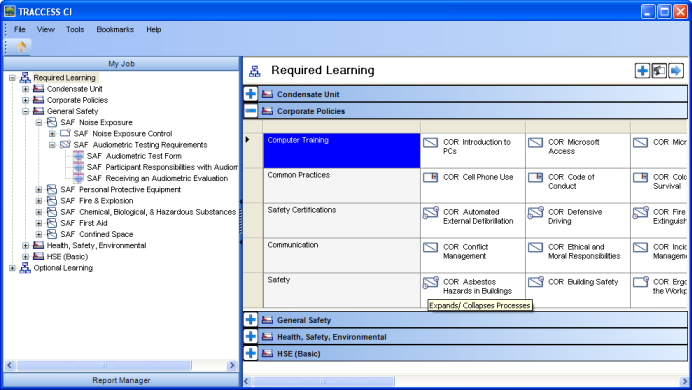Expand Condensate Unit section in right panel
Screen dimensions: 692x390
[x=250, y=94]
